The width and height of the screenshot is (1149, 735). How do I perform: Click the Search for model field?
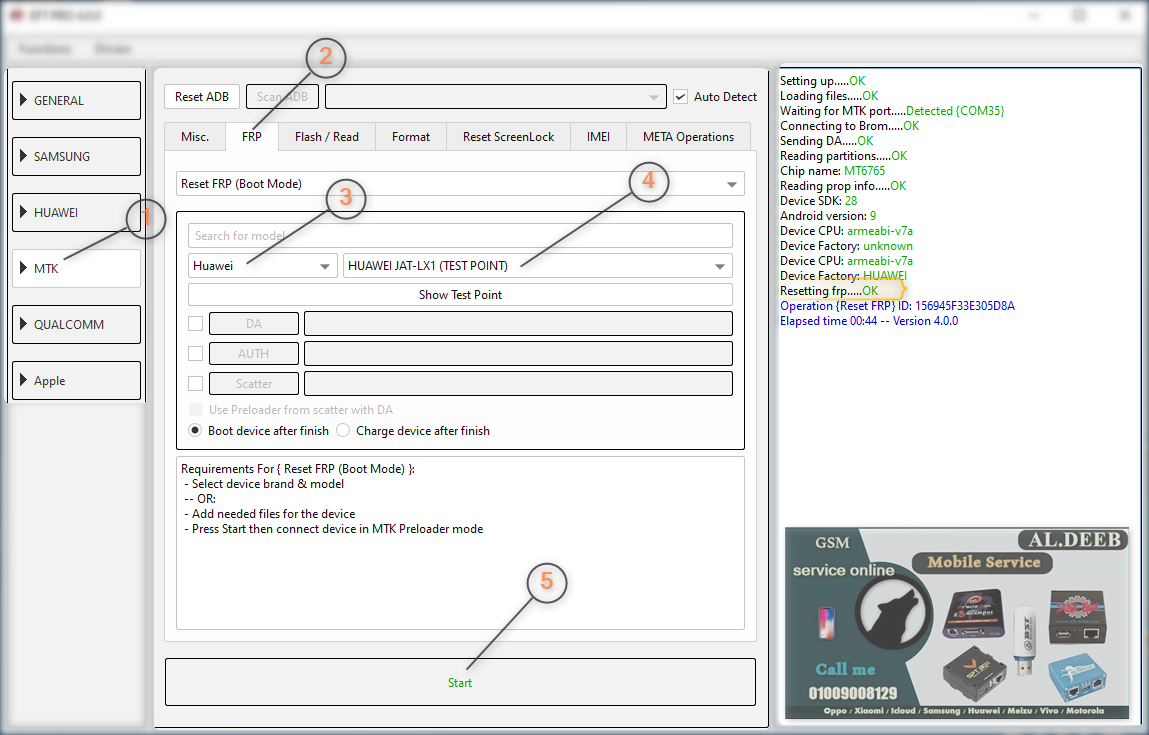[x=460, y=235]
